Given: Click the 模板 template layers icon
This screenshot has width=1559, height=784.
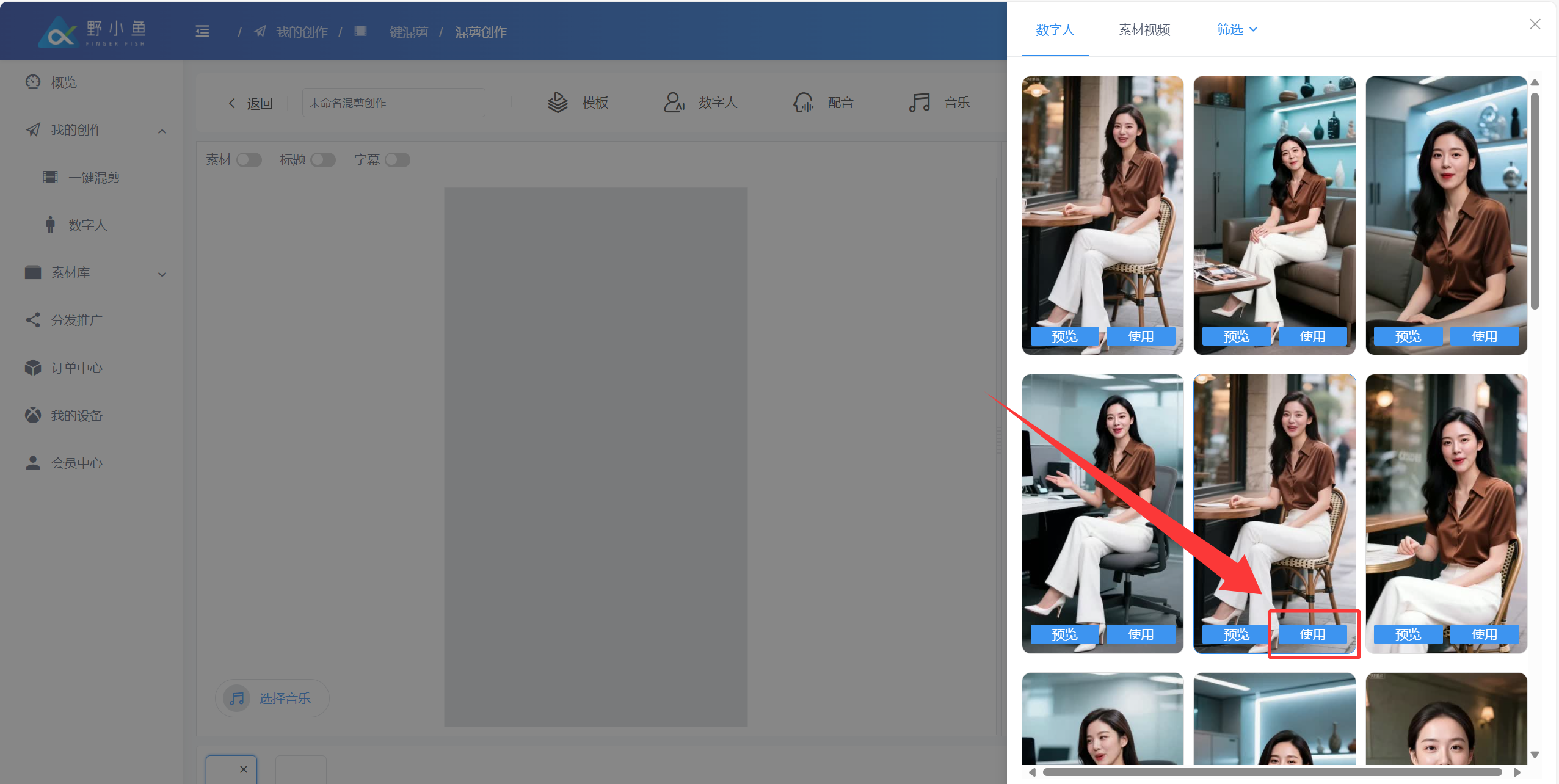Looking at the screenshot, I should click(558, 103).
